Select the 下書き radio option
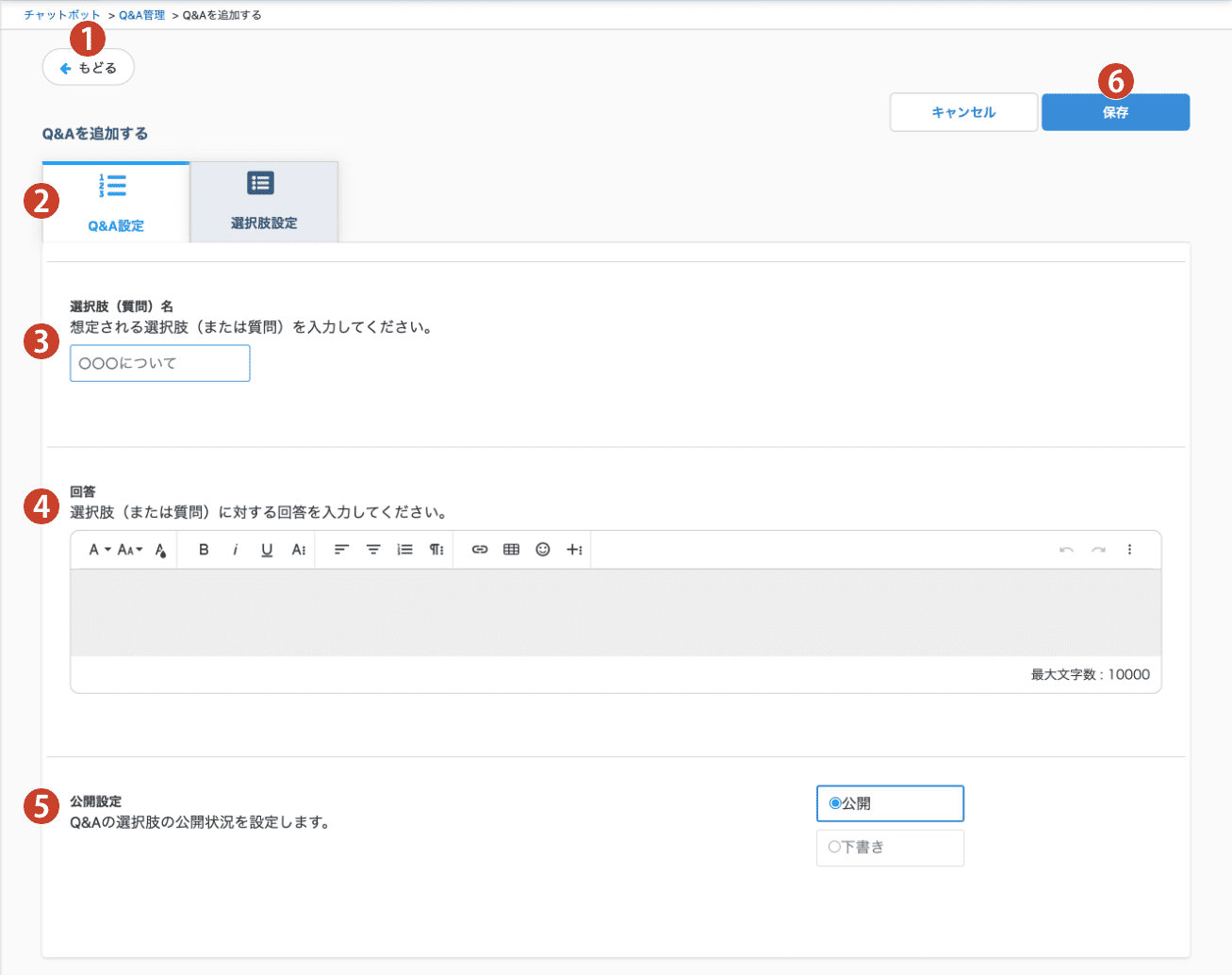 pos(834,847)
